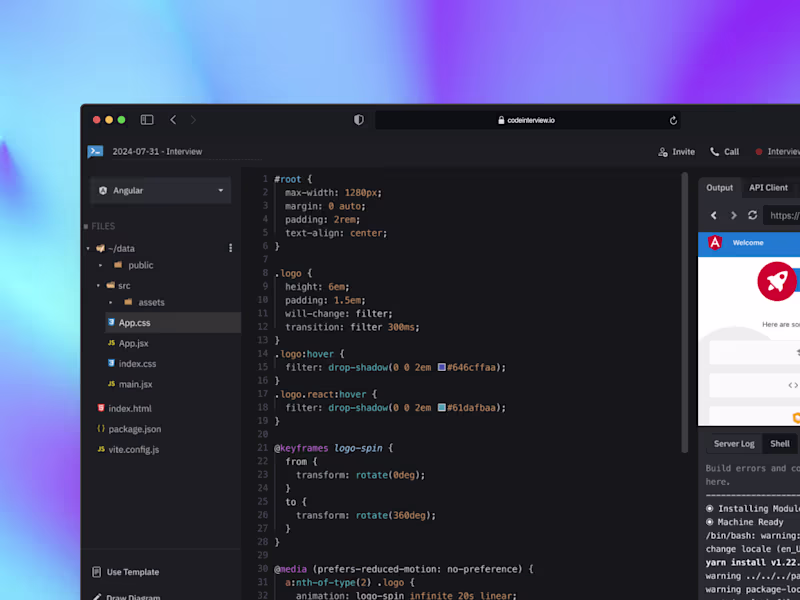Image resolution: width=800 pixels, height=600 pixels.
Task: Open package.json file
Action: pyautogui.click(x=134, y=429)
